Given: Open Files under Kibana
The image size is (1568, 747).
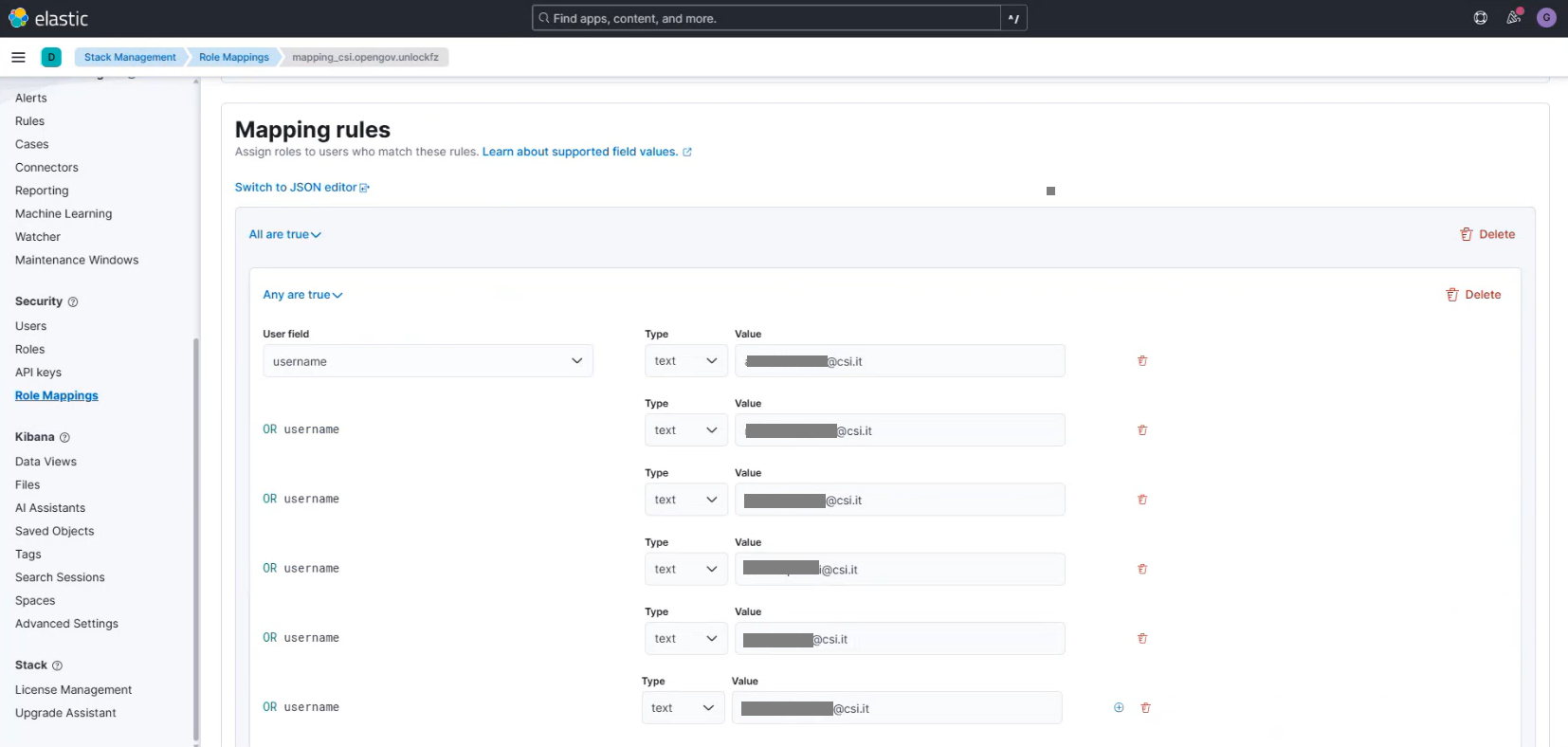Looking at the screenshot, I should [27, 484].
